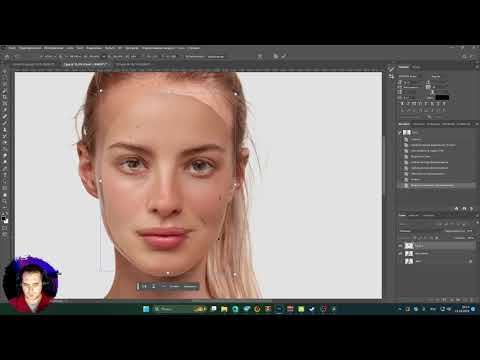Switch to the first document tab
The image size is (480, 360).
pyautogui.click(x=33, y=64)
